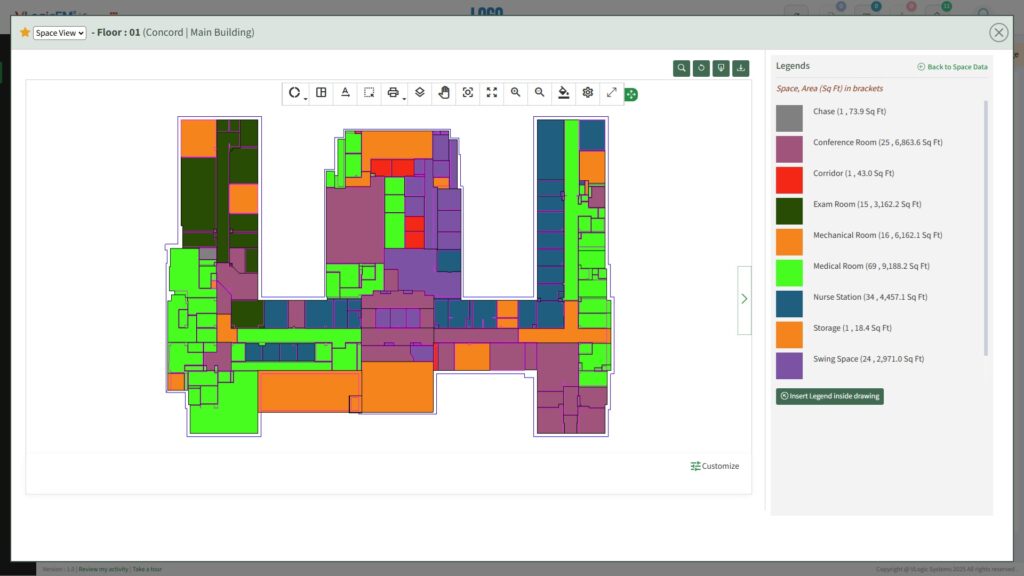Expand the side panel chevron arrow
The image size is (1024, 576).
[x=744, y=299]
